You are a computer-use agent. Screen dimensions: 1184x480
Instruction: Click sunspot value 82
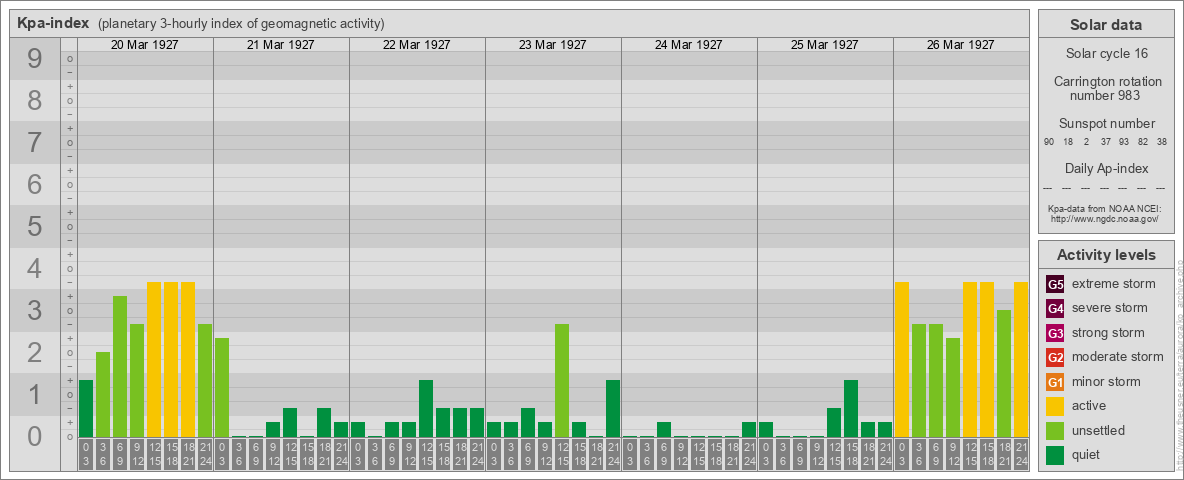click(1142, 143)
